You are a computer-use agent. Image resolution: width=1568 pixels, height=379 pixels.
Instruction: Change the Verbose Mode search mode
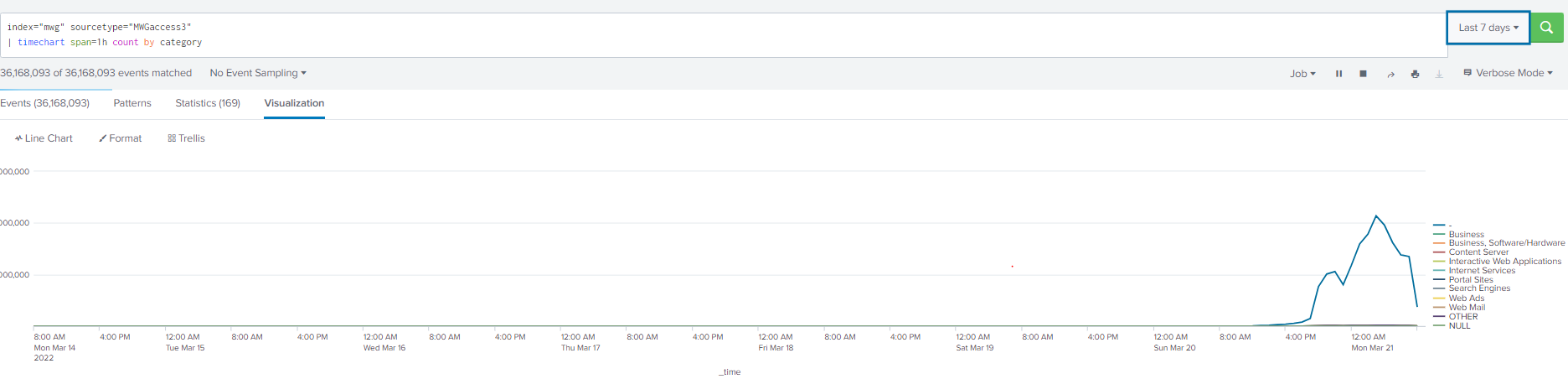[x=1508, y=73]
